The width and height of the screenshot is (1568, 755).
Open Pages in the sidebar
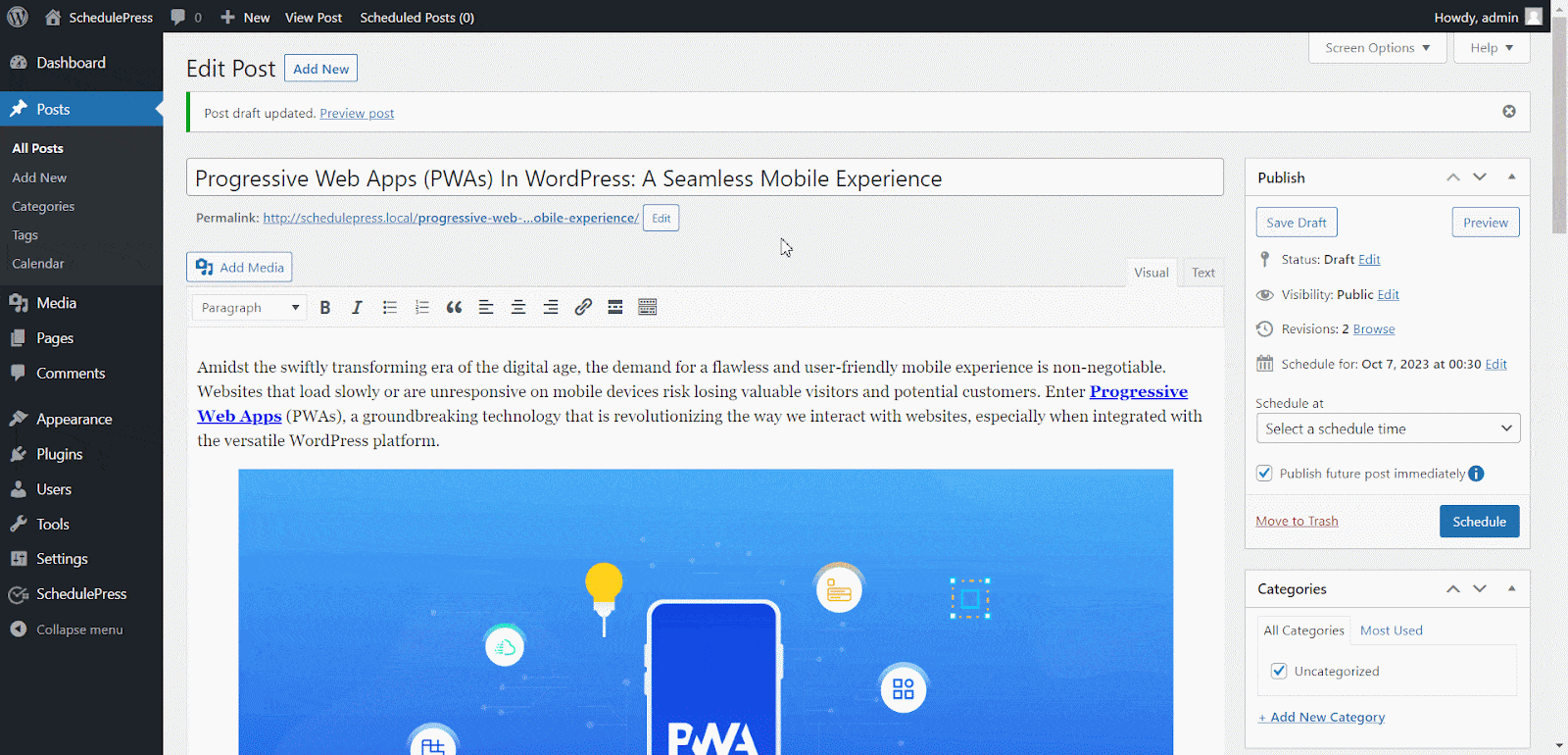point(81,338)
